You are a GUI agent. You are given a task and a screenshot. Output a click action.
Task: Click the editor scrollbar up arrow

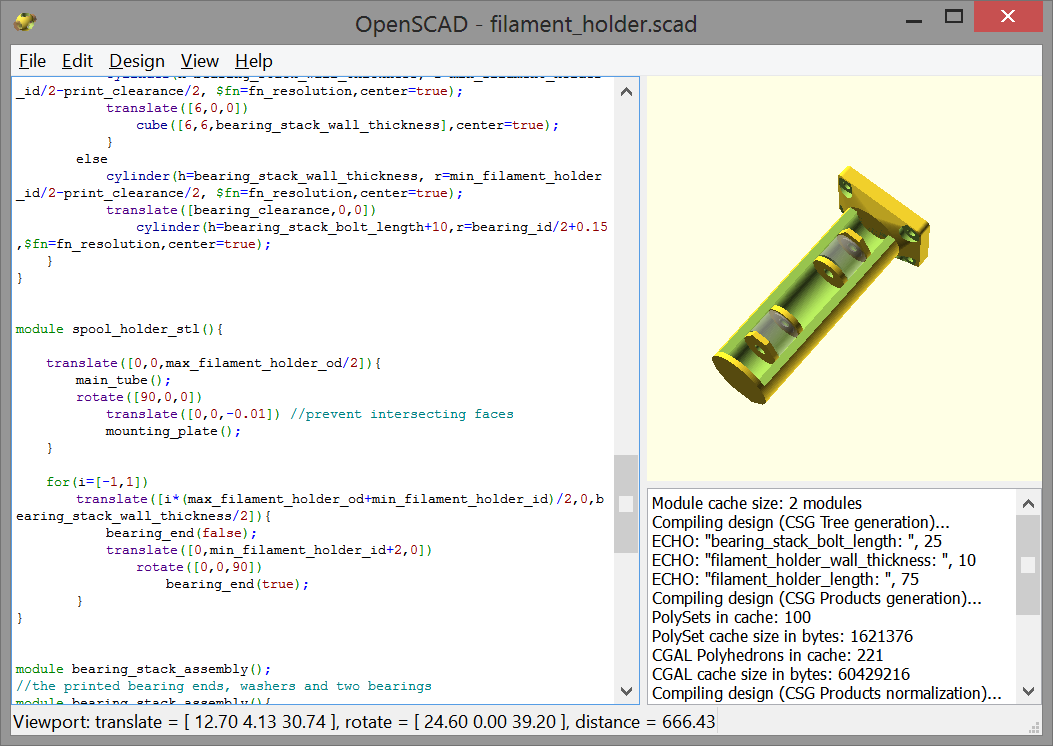tap(626, 90)
